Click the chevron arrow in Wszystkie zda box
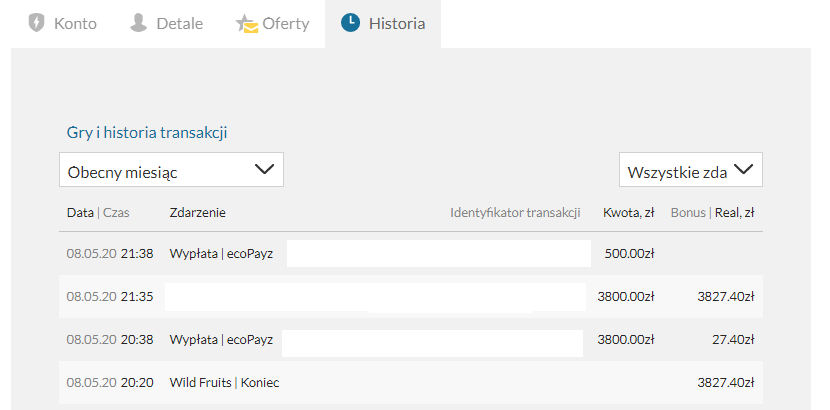This screenshot has height=410, width=830. point(743,169)
